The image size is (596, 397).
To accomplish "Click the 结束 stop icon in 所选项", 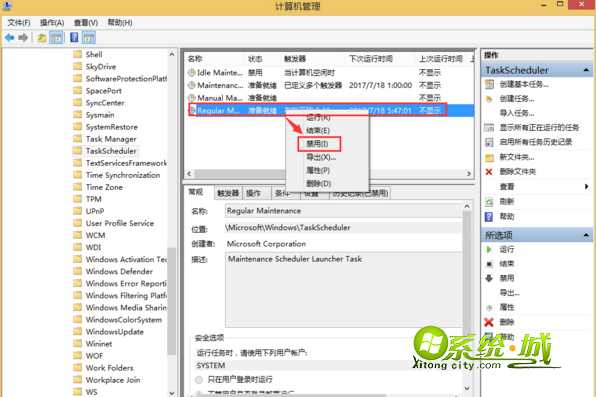I will pos(489,264).
